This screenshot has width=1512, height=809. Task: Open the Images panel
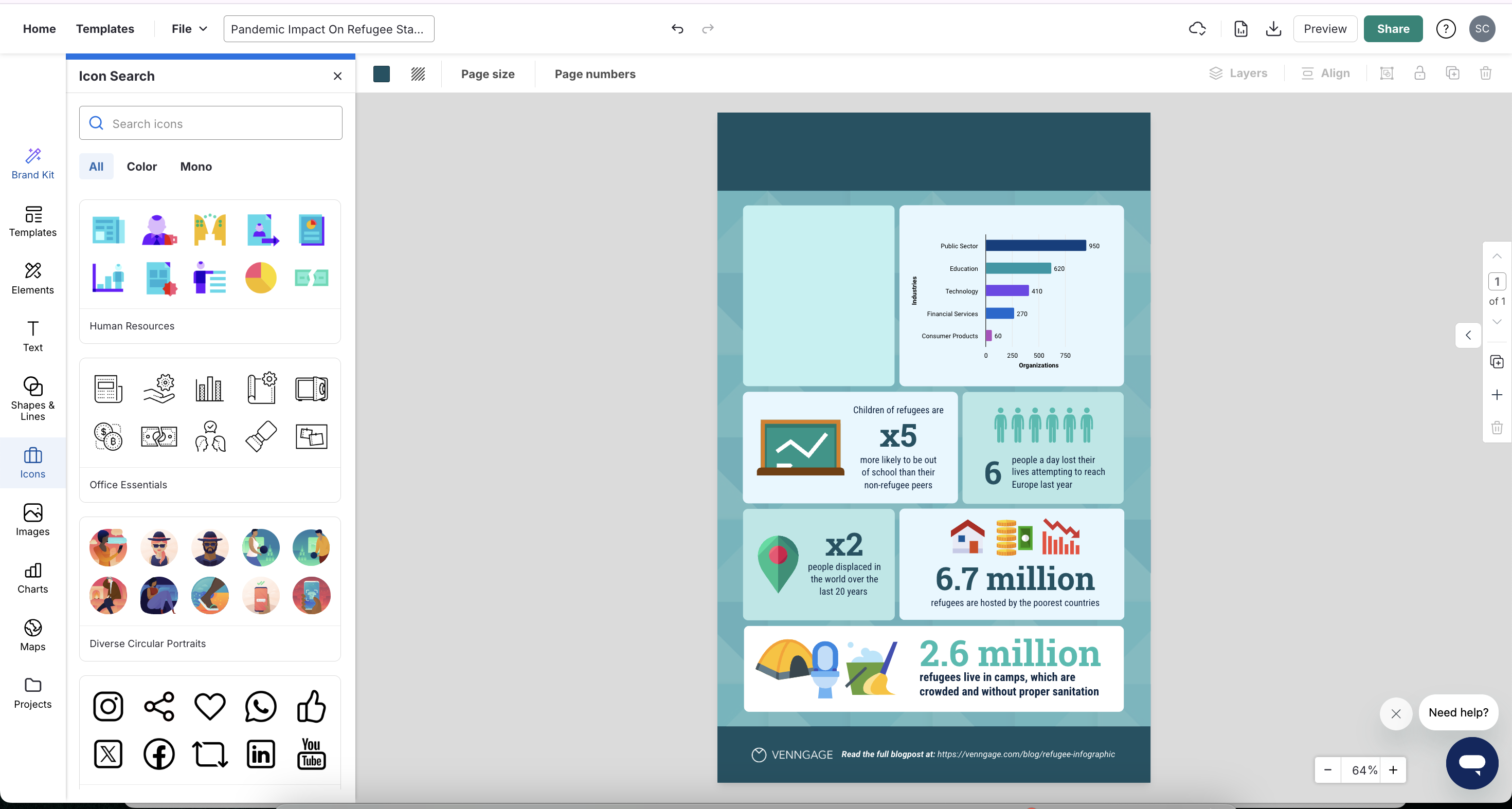pos(32,520)
